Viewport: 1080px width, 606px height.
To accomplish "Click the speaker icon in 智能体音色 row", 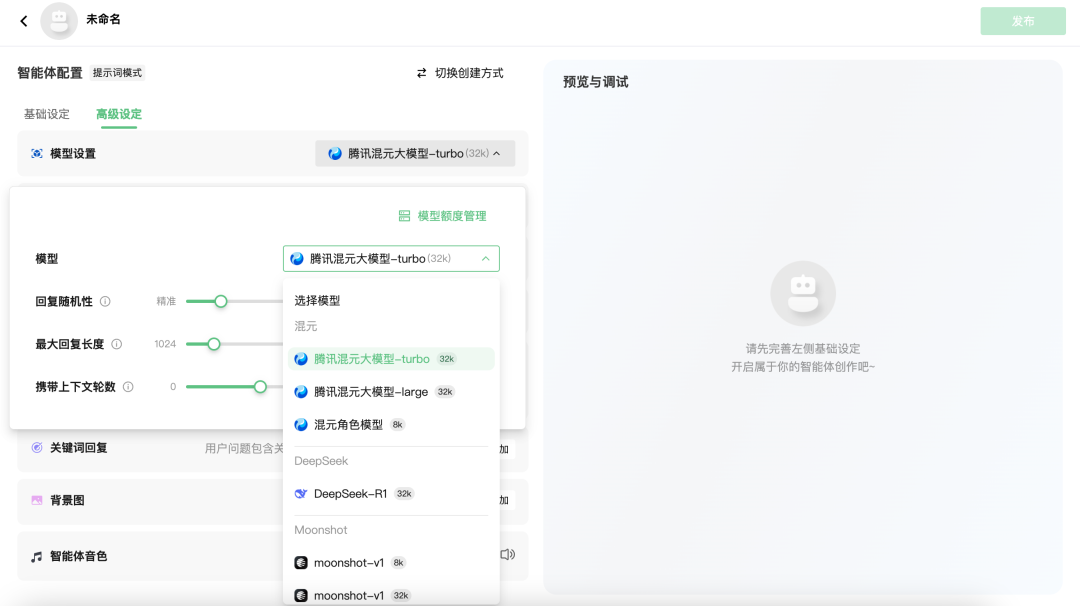I will (508, 555).
